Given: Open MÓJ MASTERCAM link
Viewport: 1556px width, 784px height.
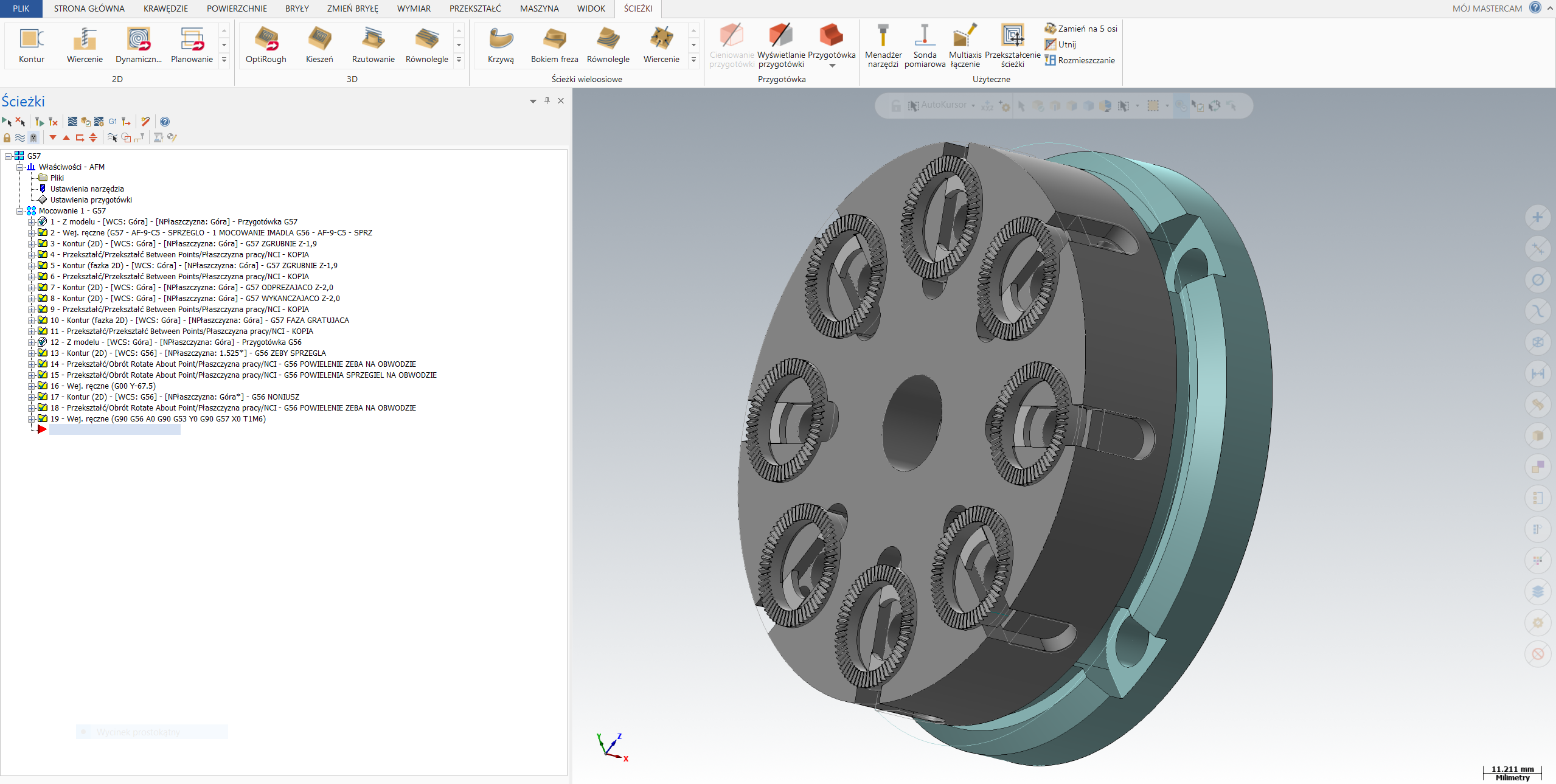Looking at the screenshot, I should [1487, 9].
